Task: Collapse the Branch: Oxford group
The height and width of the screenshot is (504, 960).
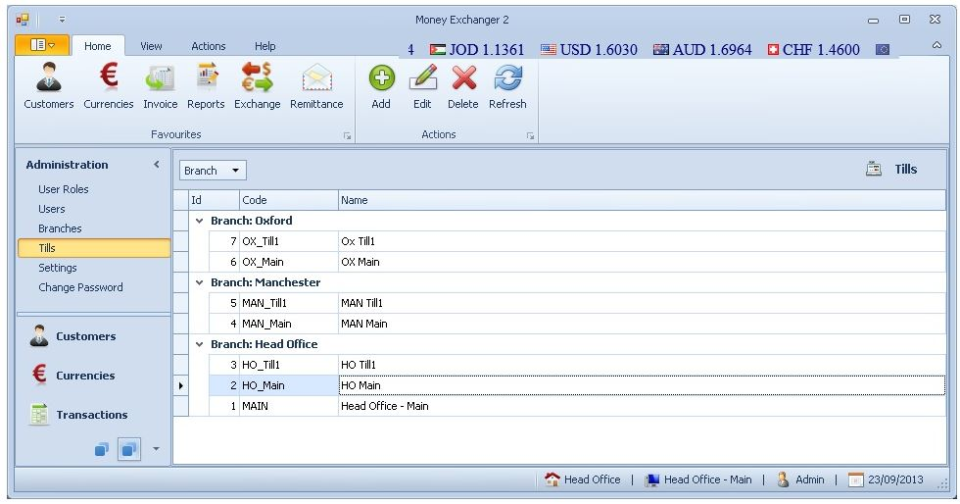Action: [199, 220]
